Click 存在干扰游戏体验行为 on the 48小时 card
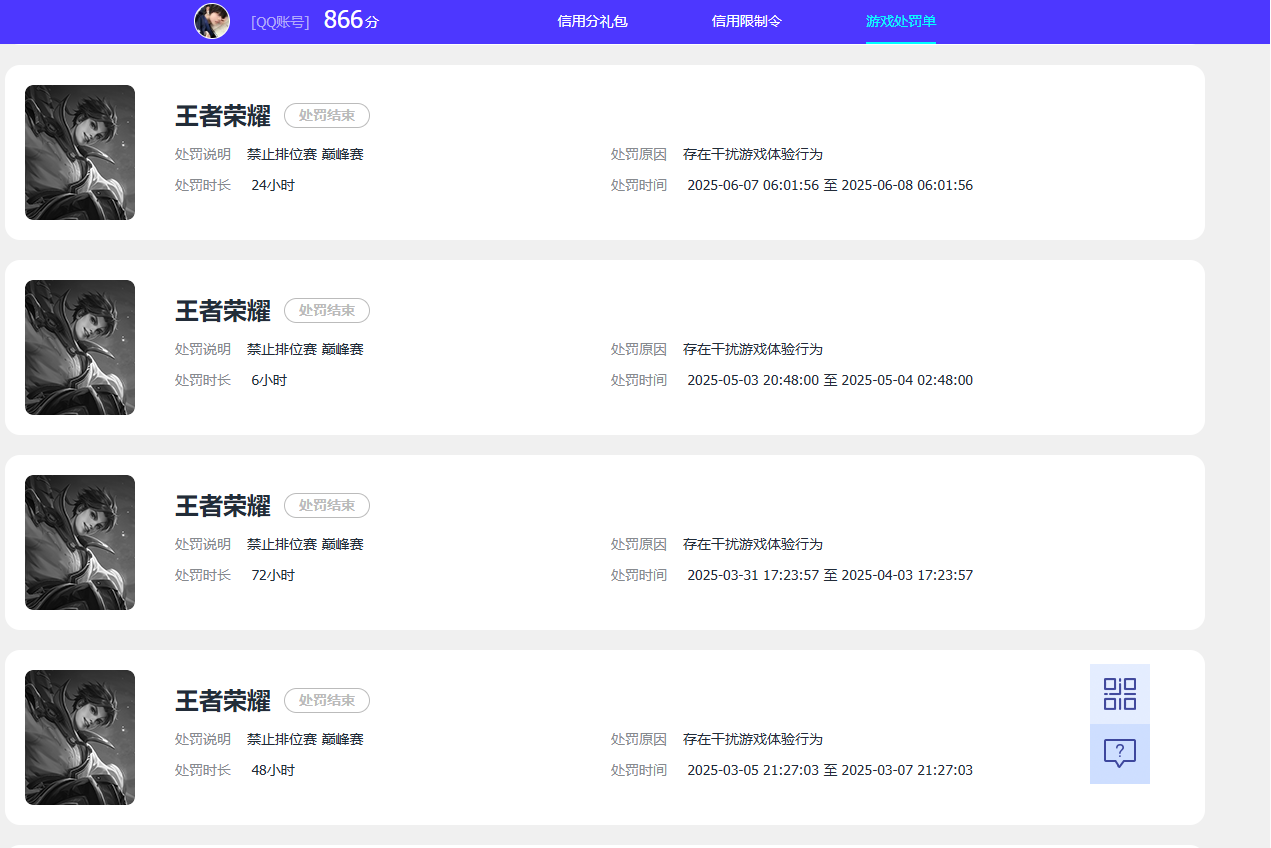1271x848 pixels. (x=753, y=739)
